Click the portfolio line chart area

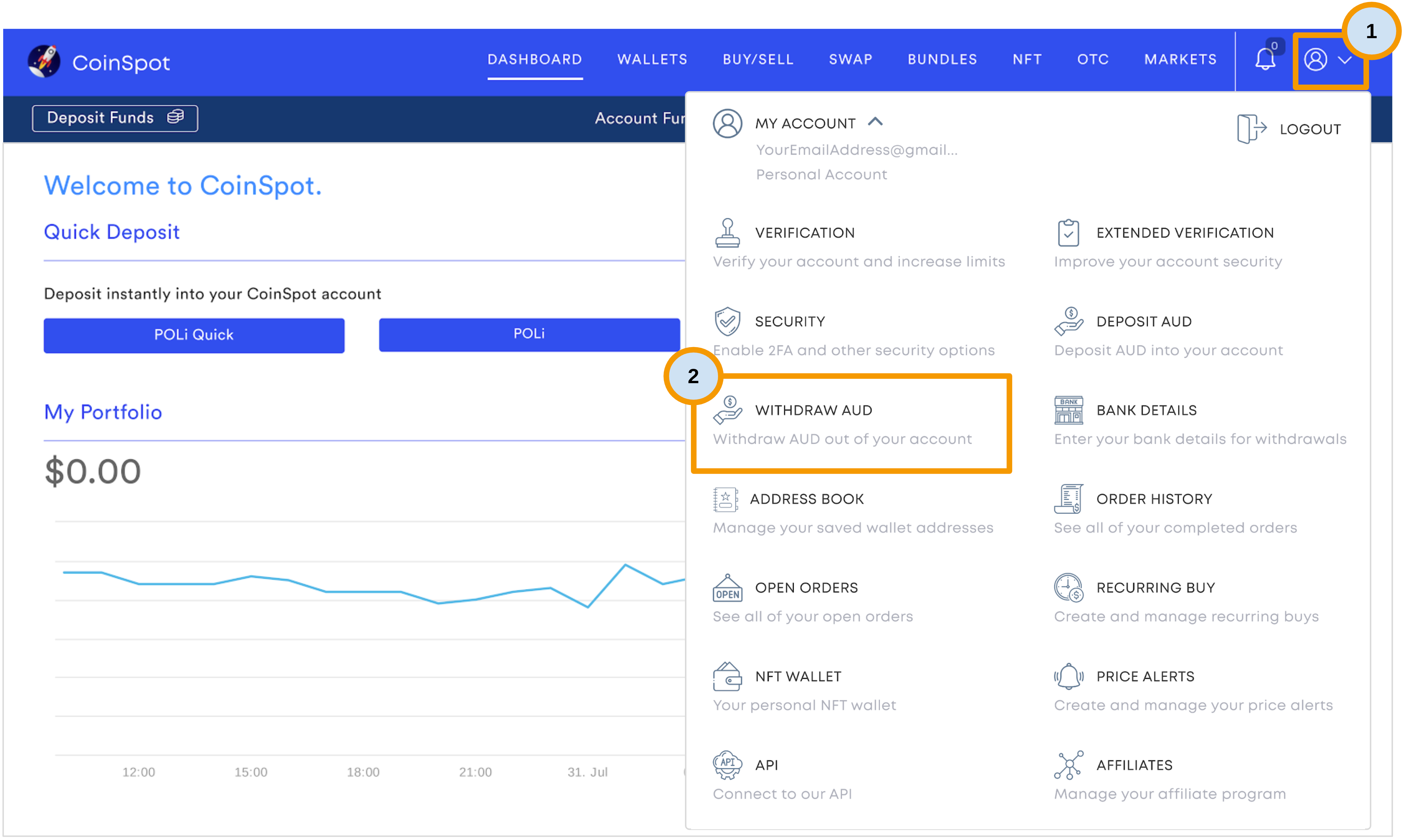368,634
